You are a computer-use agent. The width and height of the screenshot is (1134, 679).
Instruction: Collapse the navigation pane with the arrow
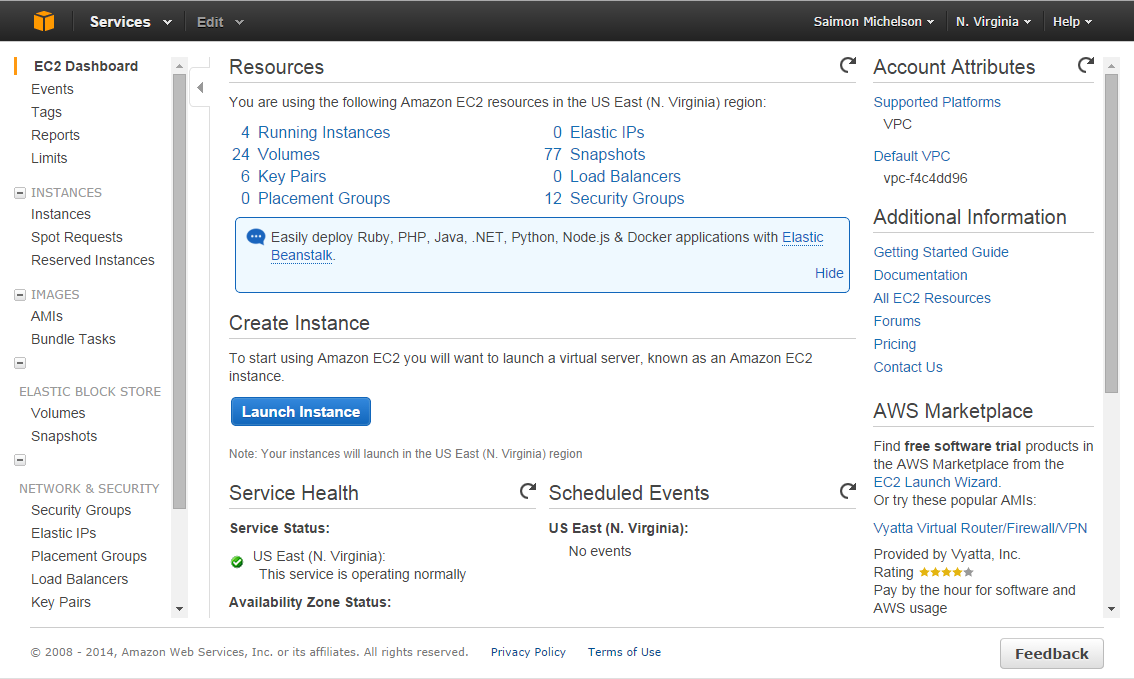click(200, 87)
